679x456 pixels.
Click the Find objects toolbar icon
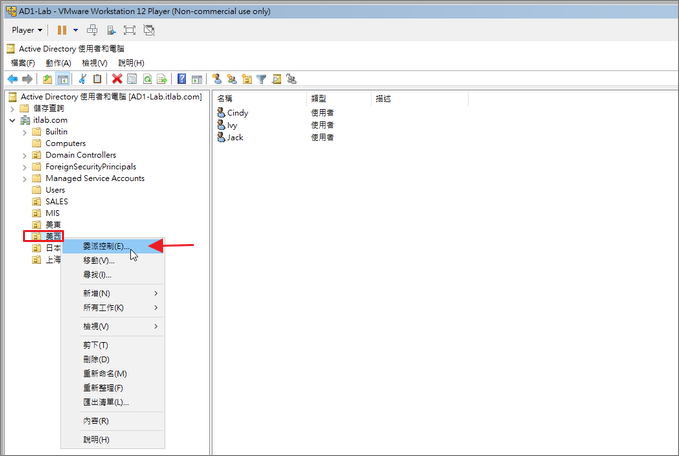[x=276, y=79]
